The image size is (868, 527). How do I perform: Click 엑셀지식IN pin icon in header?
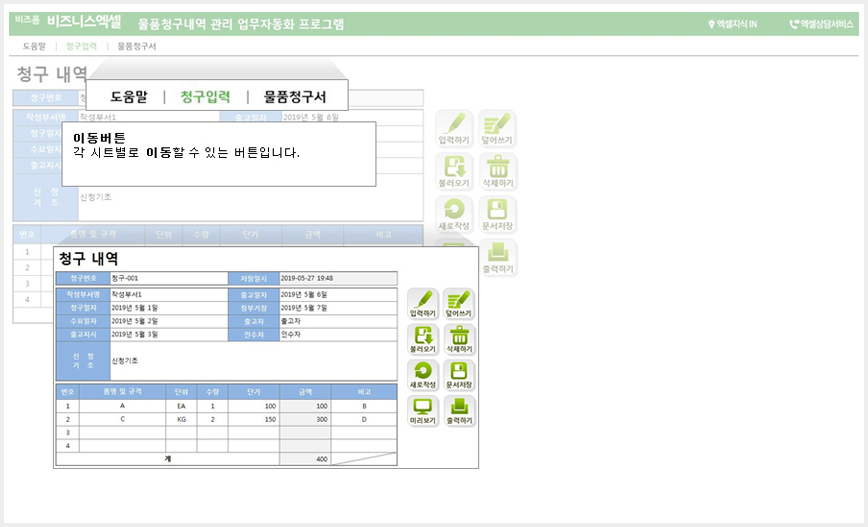point(711,24)
